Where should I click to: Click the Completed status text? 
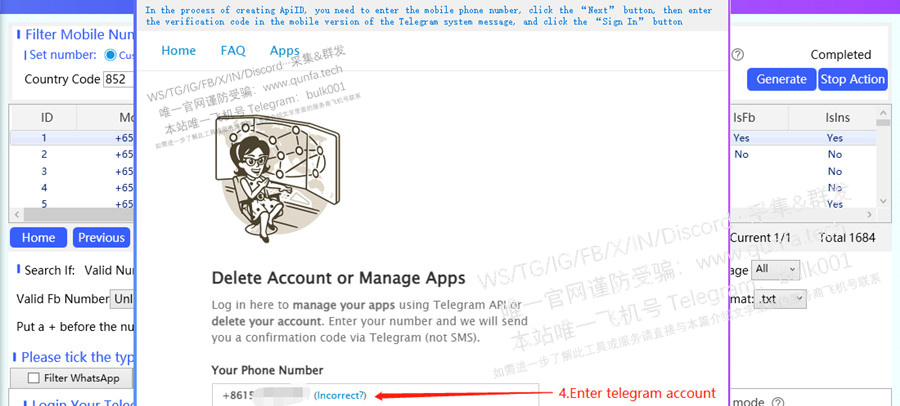840,55
